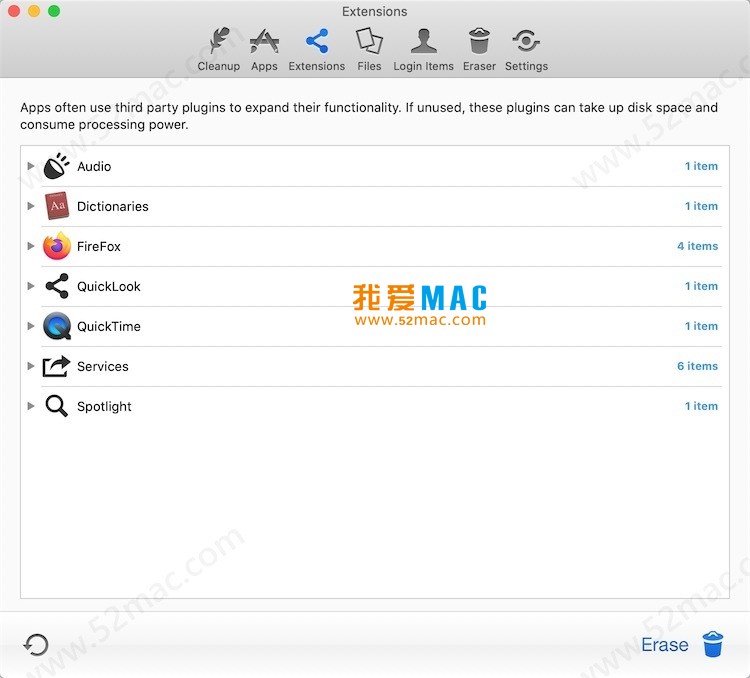
Task: Select the QuickTime row label
Action: pos(109,326)
